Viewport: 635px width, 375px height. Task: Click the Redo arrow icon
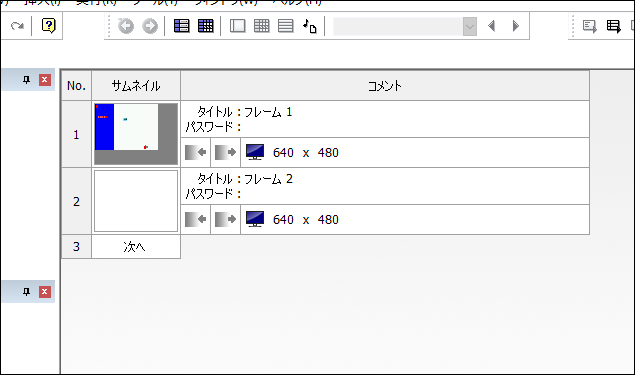[x=17, y=26]
